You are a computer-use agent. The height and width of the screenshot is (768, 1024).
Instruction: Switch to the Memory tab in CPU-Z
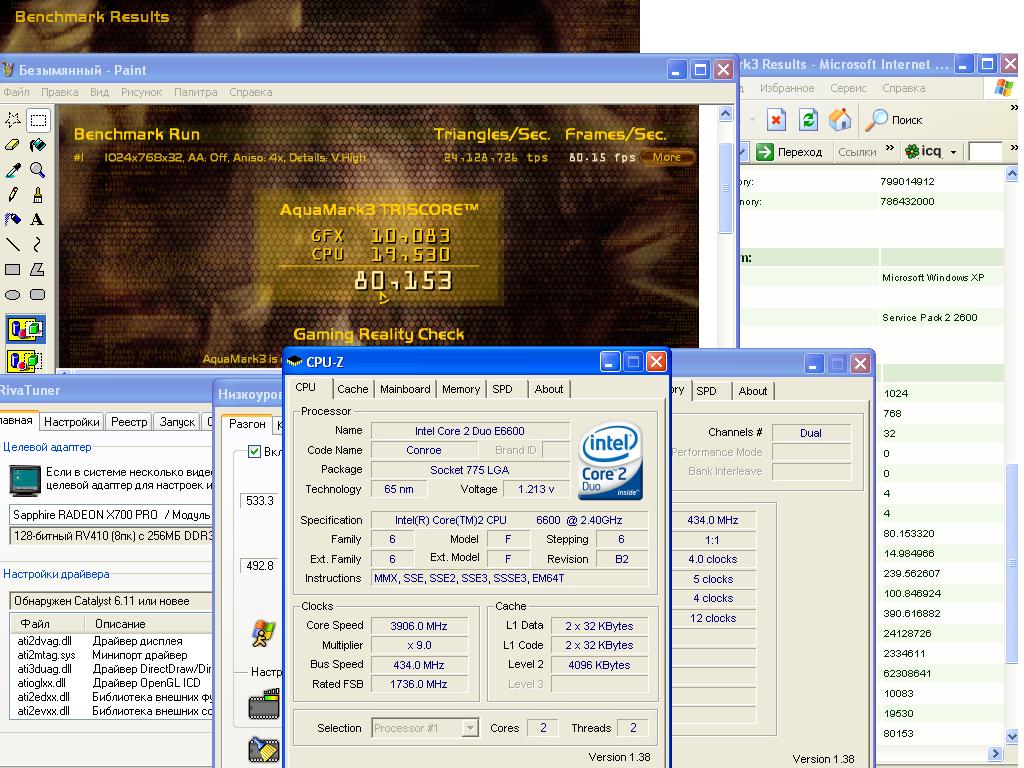460,389
